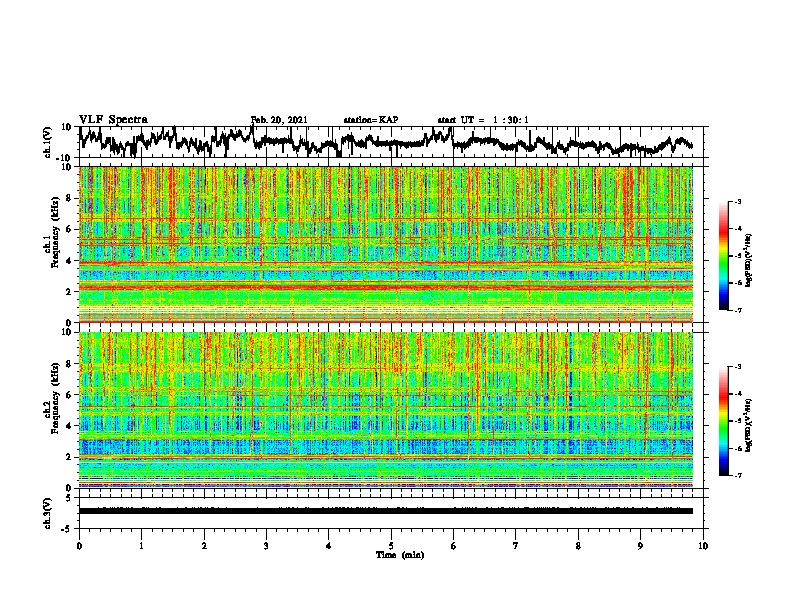The image size is (792, 612).
Task: Click the ch.3(V) axis label
Action: (48, 513)
